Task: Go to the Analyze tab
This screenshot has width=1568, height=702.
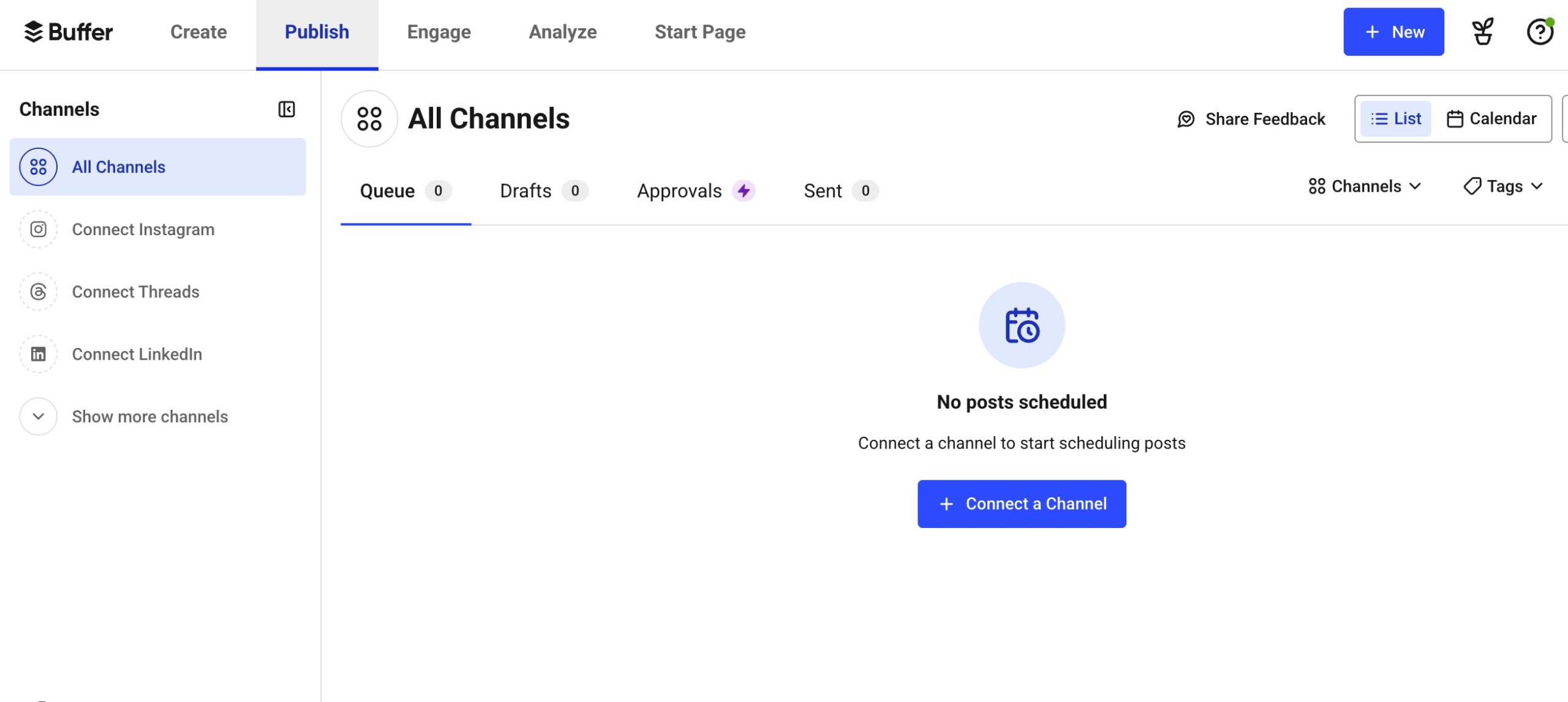Action: tap(562, 32)
